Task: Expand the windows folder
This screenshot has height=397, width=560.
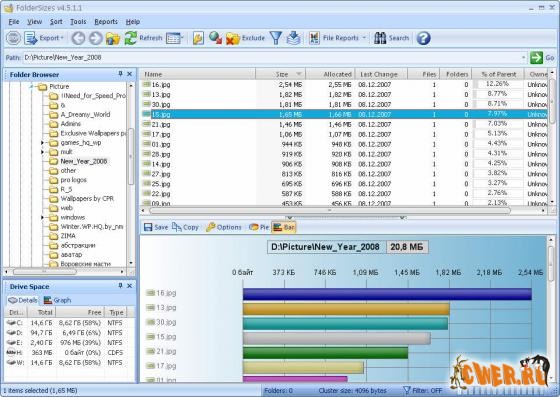Action: pos(42,217)
